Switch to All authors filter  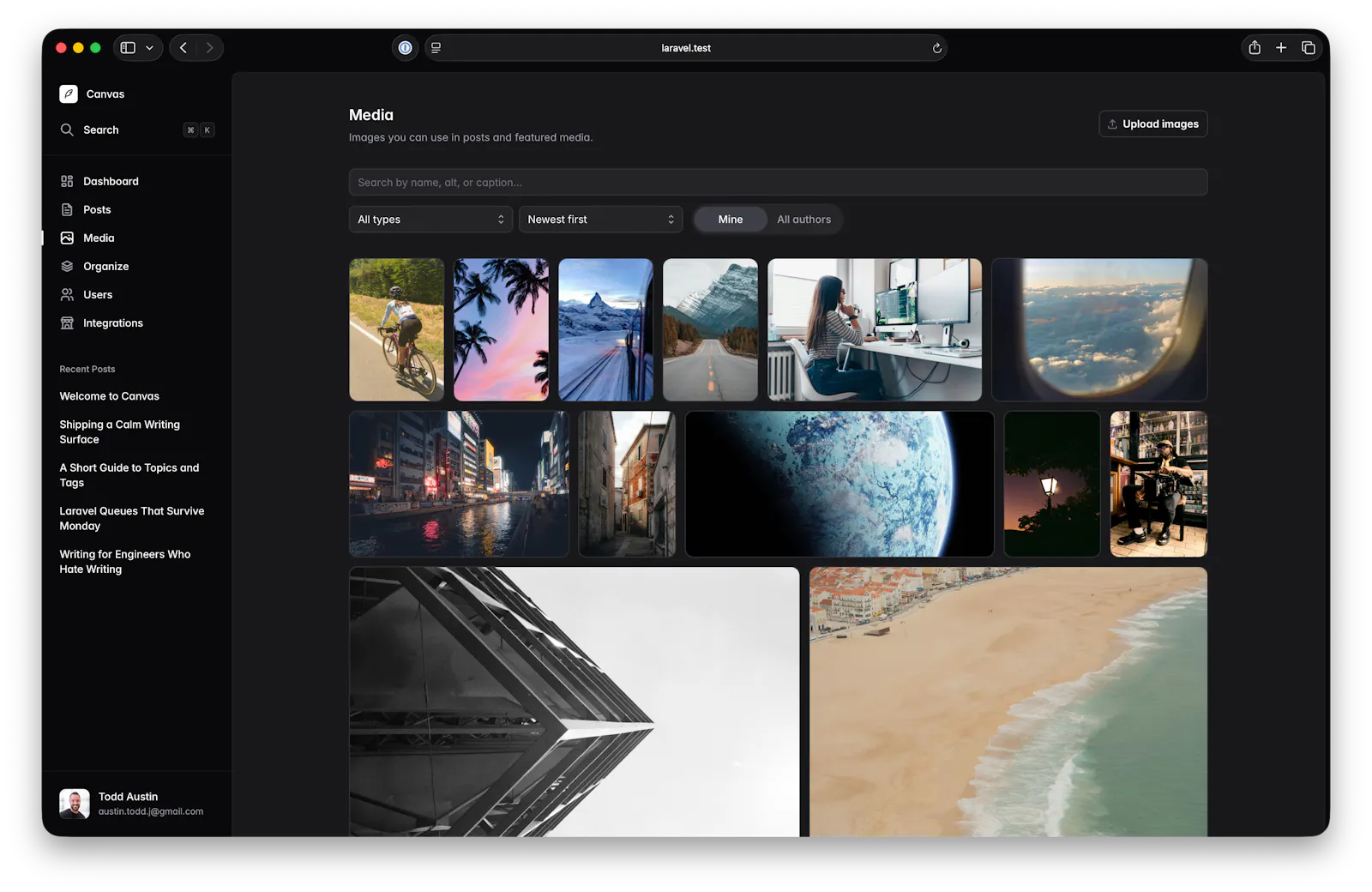point(804,220)
